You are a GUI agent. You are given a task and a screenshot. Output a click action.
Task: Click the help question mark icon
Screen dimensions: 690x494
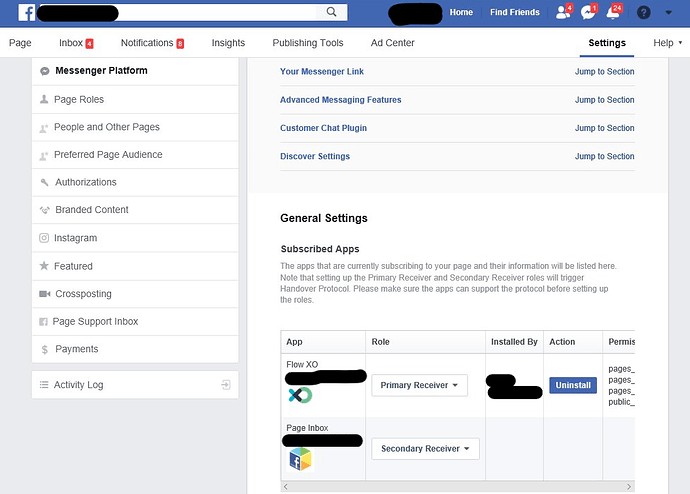pos(643,12)
